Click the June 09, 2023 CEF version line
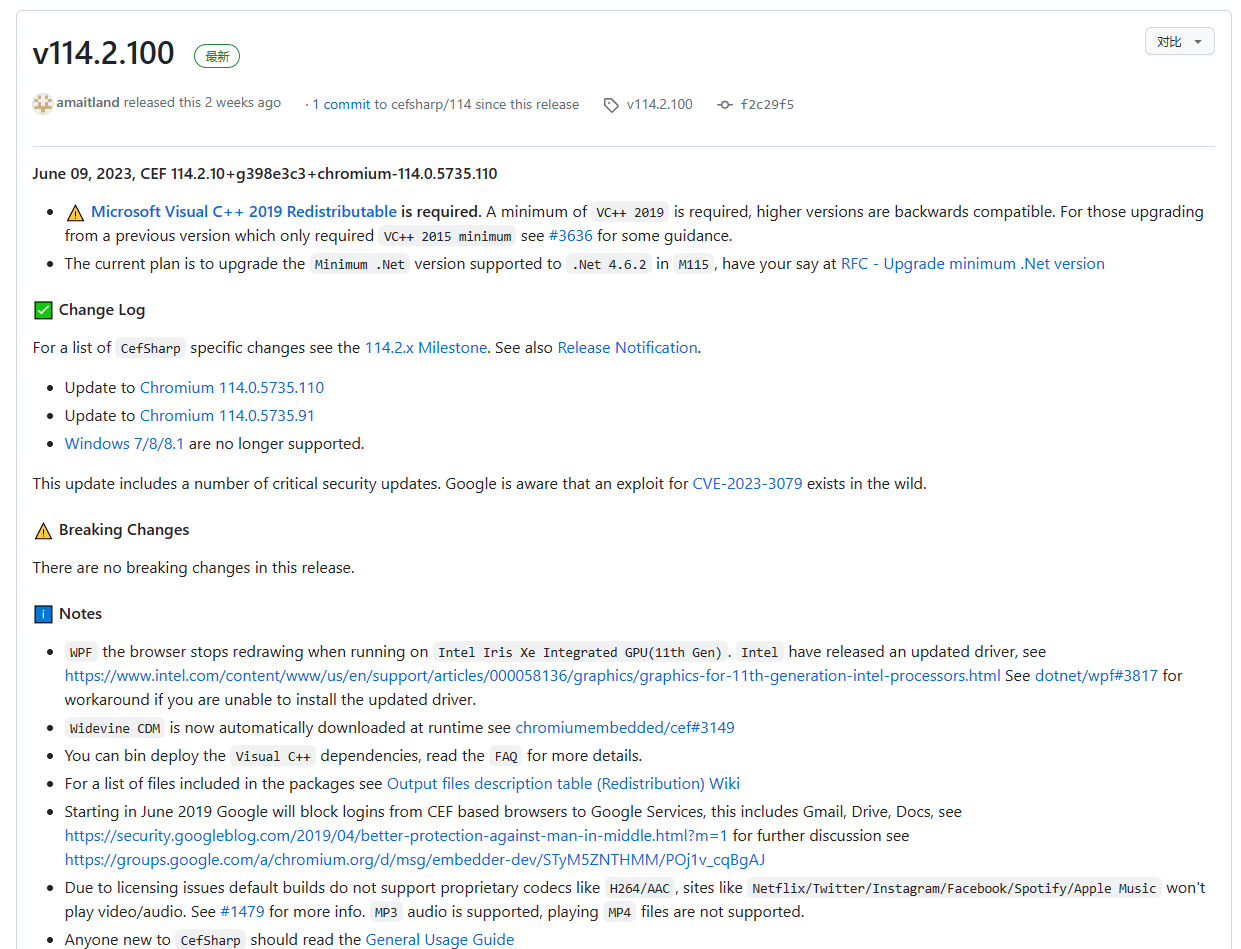Viewport: 1241px width, 949px height. (265, 174)
